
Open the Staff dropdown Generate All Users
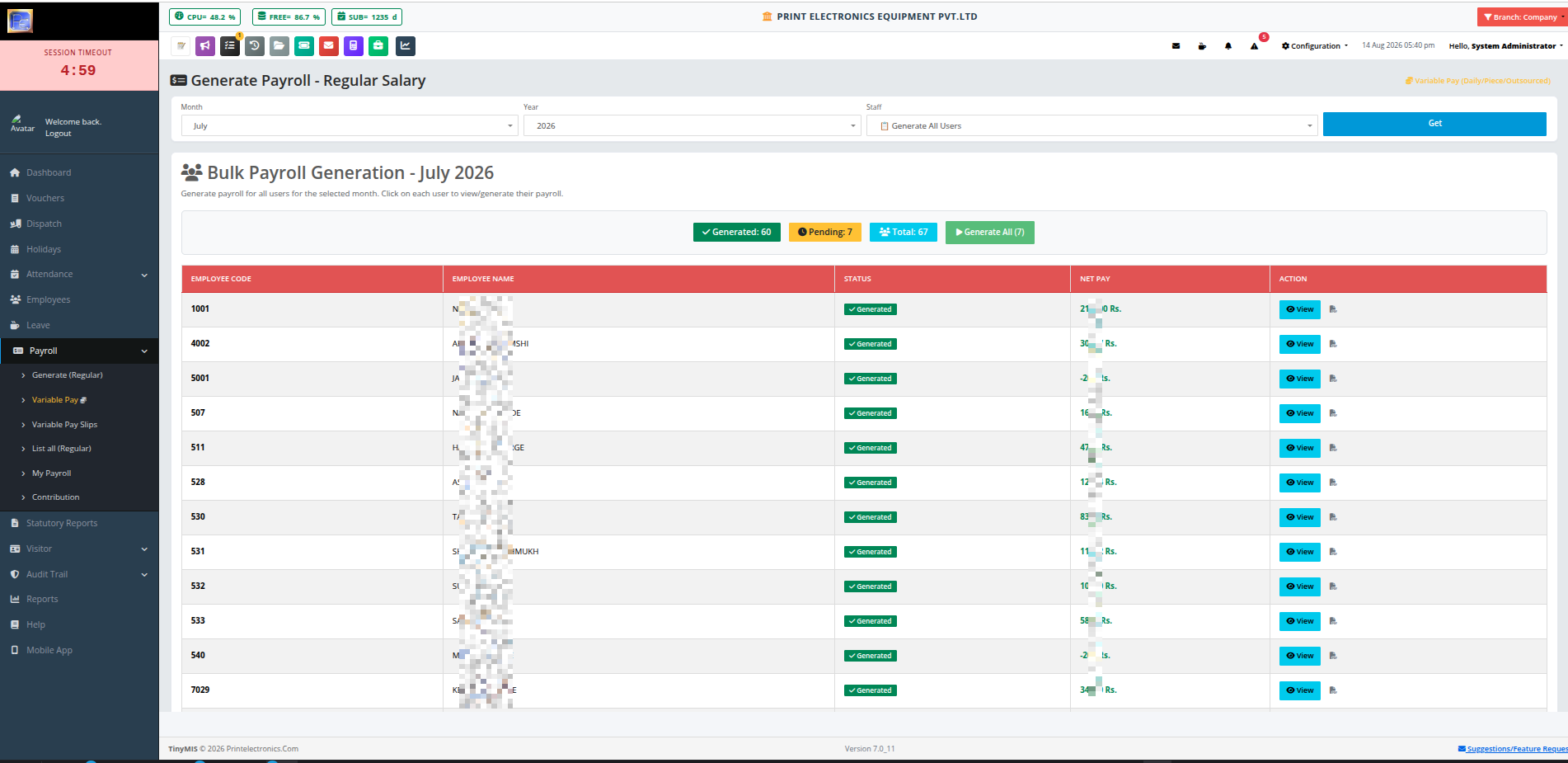point(1092,125)
